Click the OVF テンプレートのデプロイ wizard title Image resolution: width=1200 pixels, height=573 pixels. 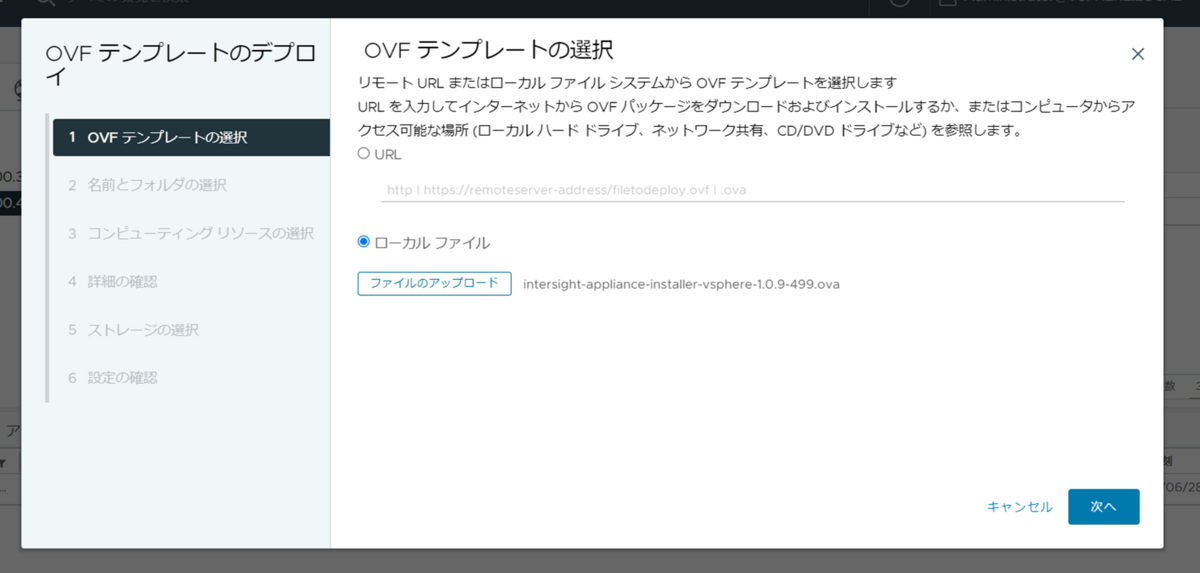(x=181, y=65)
